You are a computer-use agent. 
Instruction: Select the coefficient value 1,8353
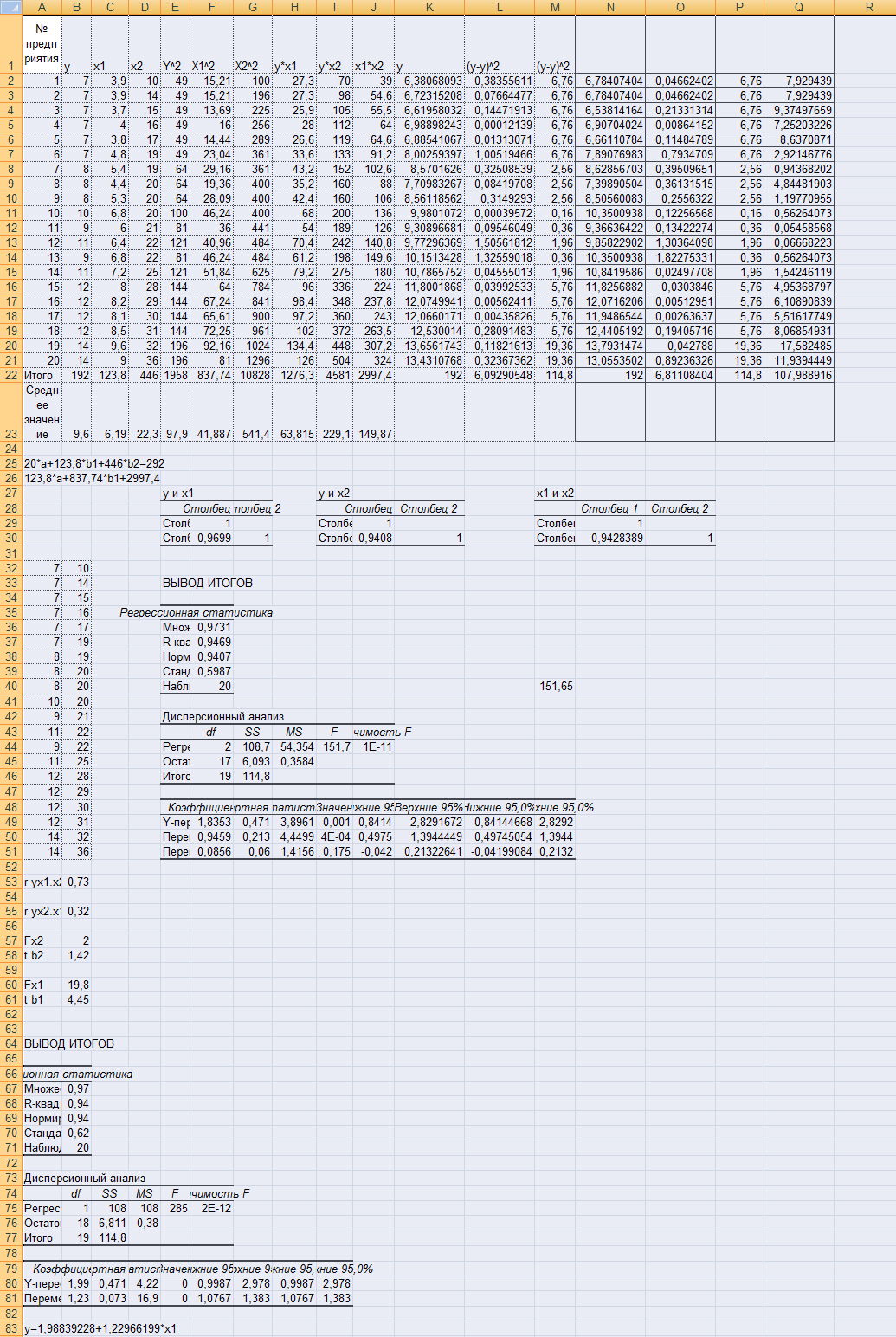tap(211, 822)
